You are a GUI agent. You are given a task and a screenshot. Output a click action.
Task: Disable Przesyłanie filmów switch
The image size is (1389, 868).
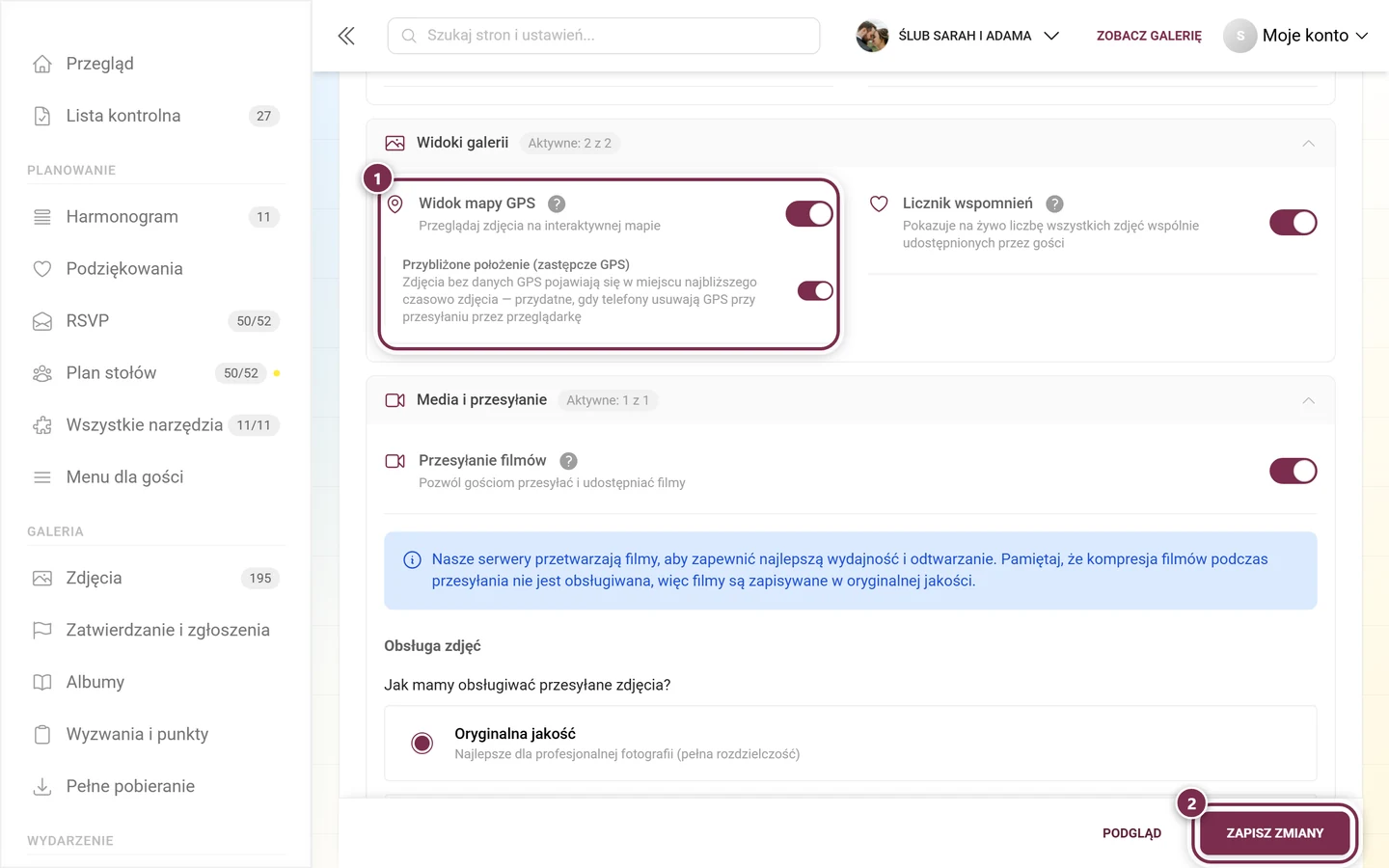pos(1293,471)
